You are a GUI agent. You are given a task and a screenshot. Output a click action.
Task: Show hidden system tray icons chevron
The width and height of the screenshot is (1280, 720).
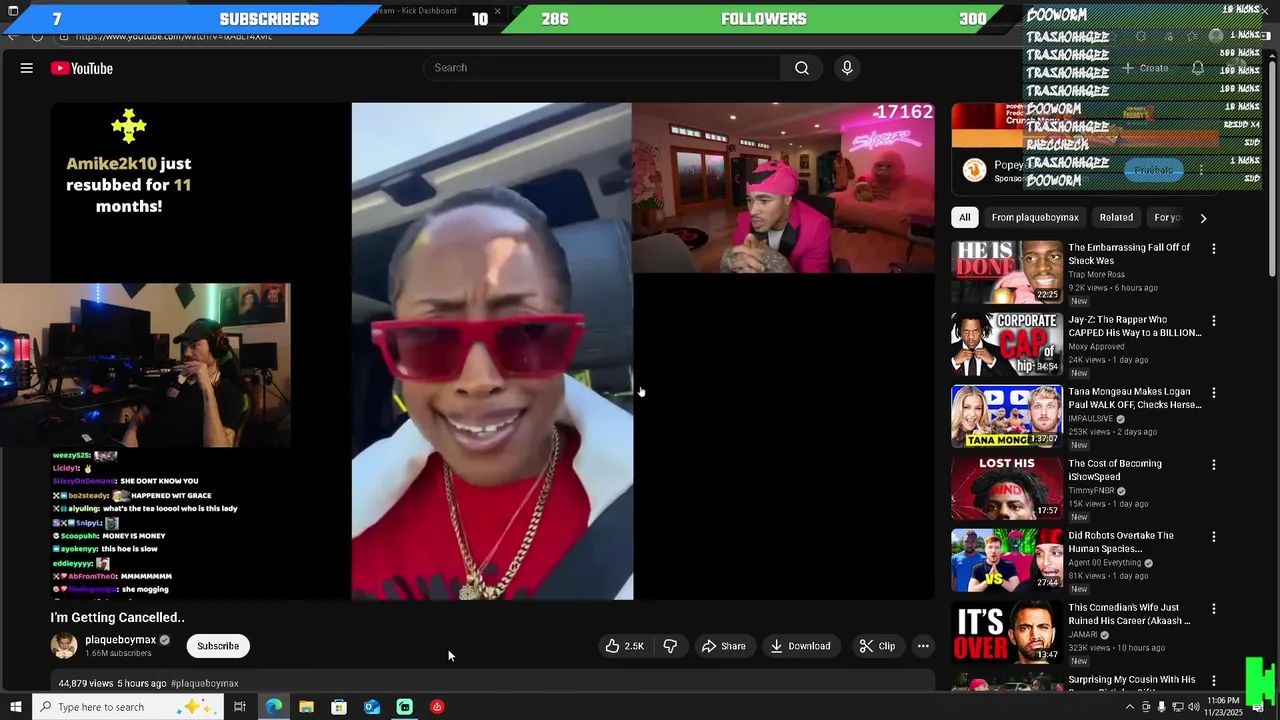(1130, 707)
